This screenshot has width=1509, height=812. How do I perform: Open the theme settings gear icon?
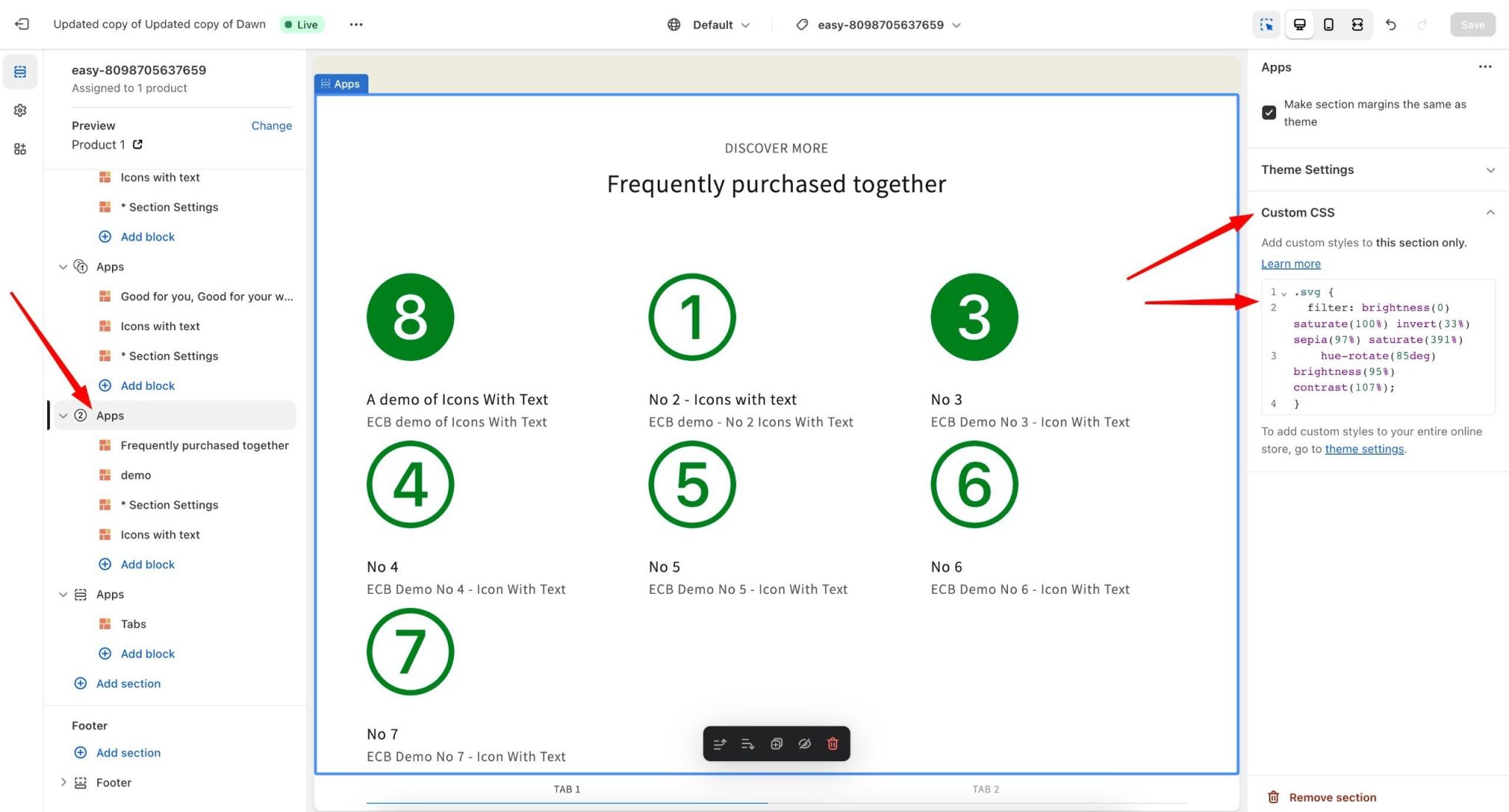tap(20, 111)
